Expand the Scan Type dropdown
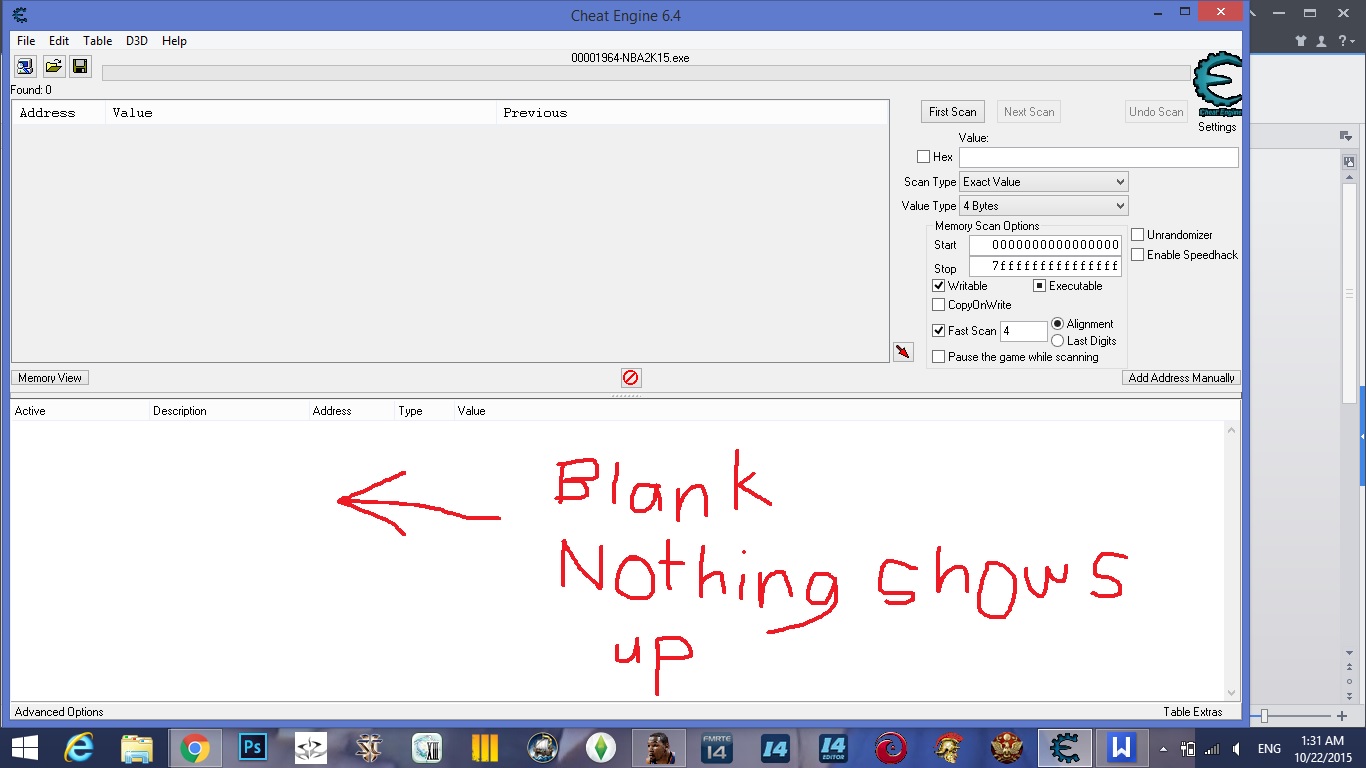The width and height of the screenshot is (1366, 768). [1043, 182]
